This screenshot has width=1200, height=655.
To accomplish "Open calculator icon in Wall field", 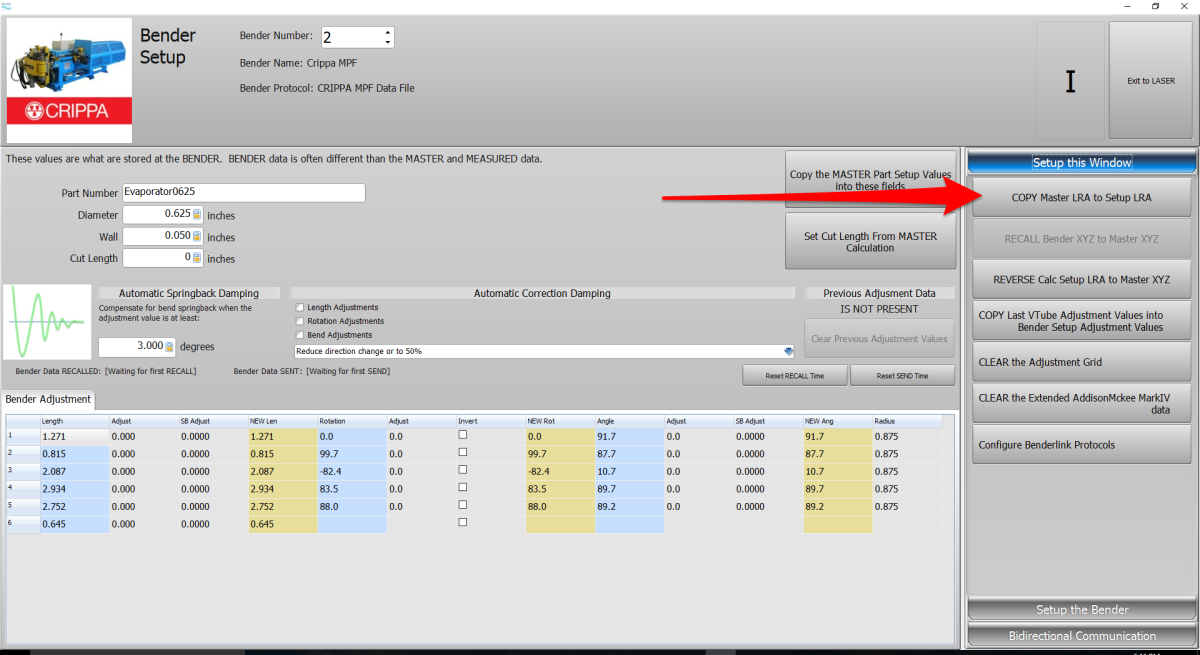I will 197,236.
